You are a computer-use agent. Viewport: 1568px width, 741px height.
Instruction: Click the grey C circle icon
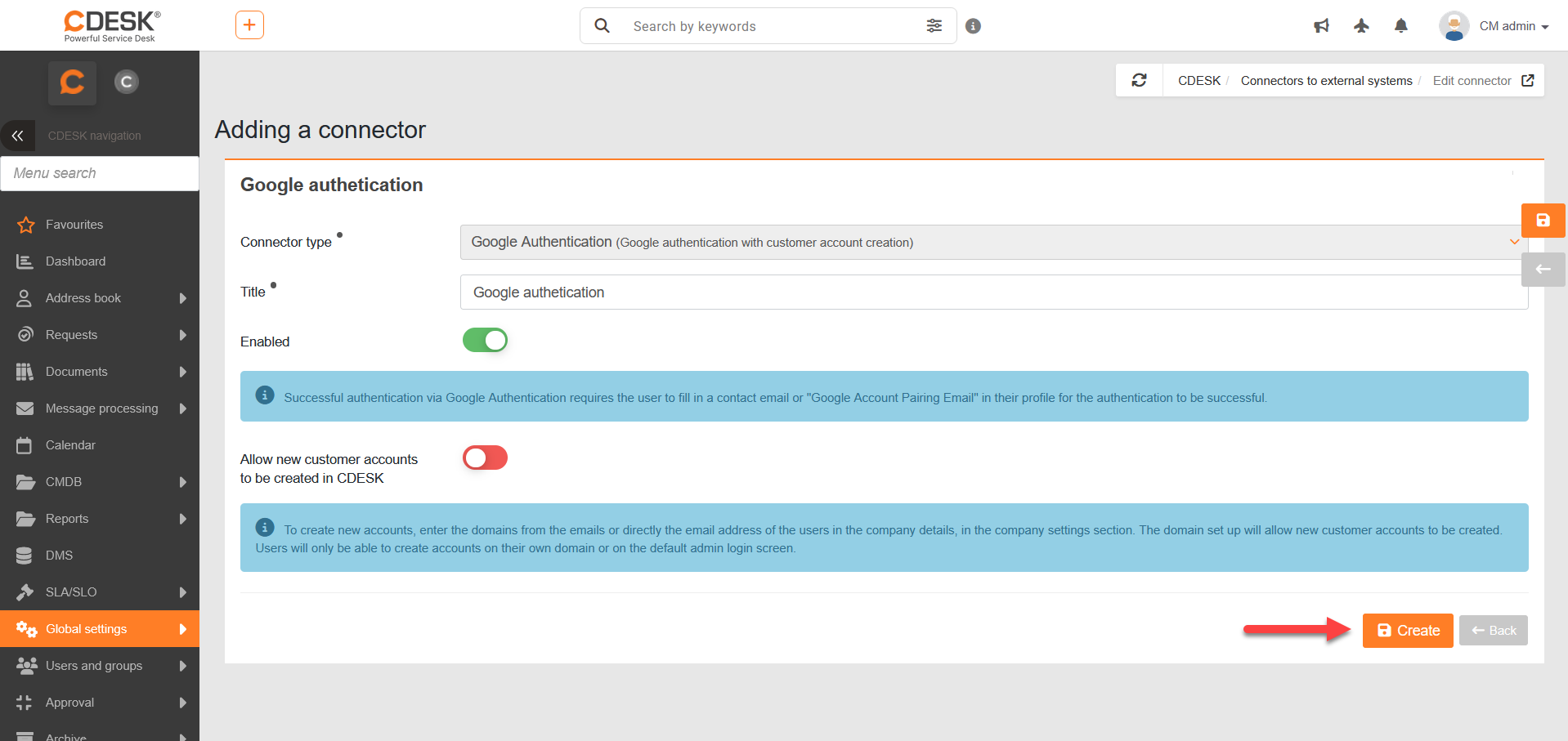(126, 82)
